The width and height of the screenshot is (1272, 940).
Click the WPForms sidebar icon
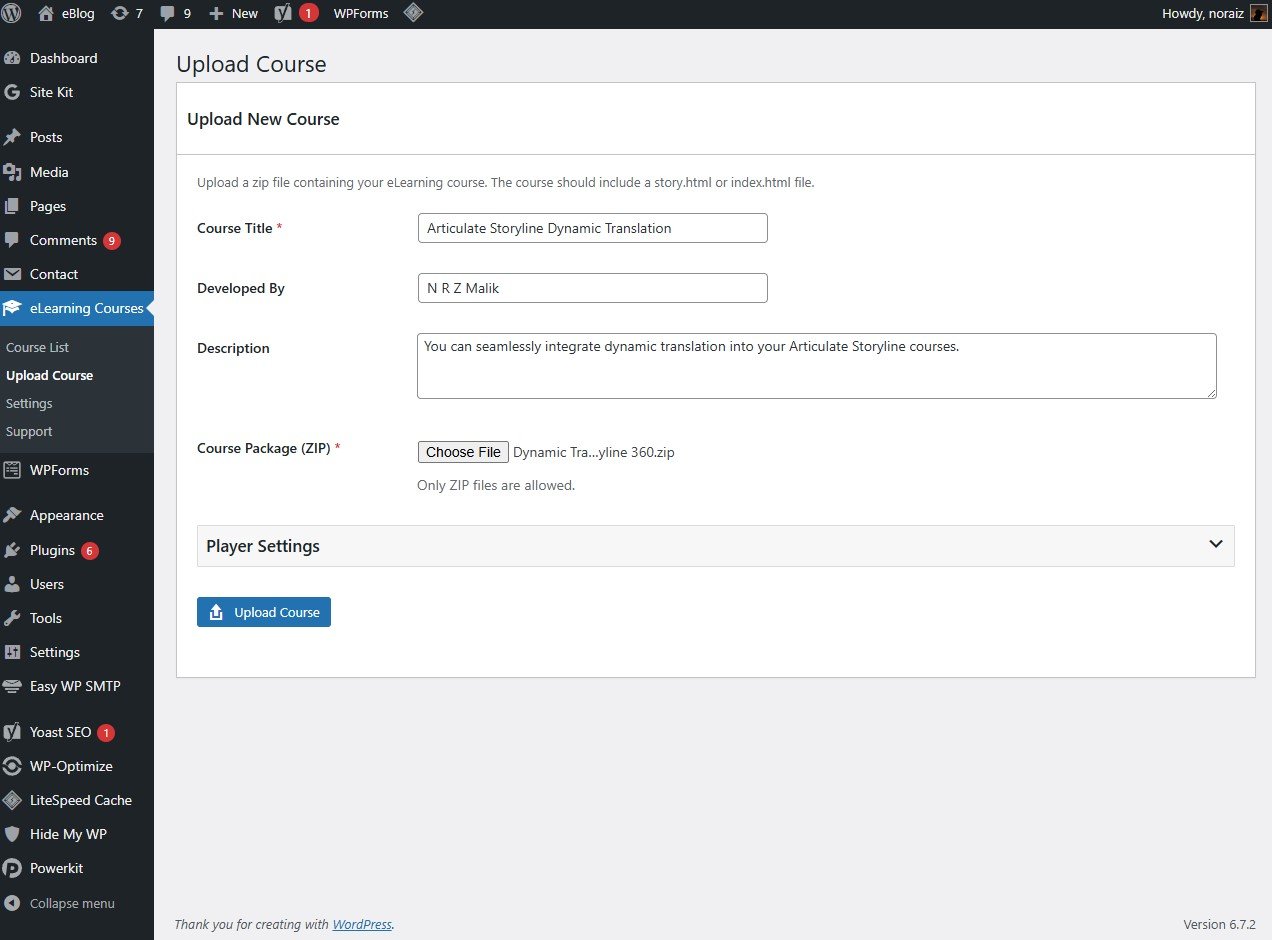14,470
